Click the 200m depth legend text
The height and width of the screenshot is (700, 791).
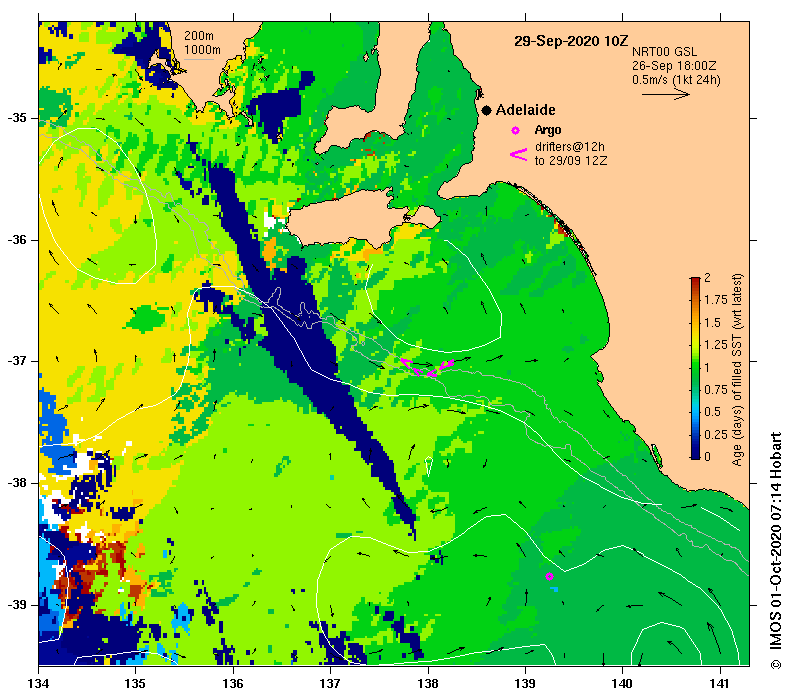point(198,36)
